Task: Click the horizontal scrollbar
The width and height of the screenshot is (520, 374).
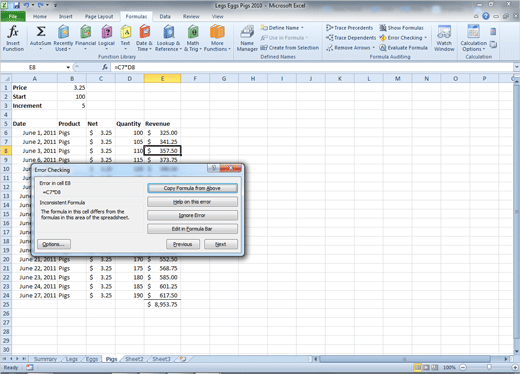Action: [405, 359]
